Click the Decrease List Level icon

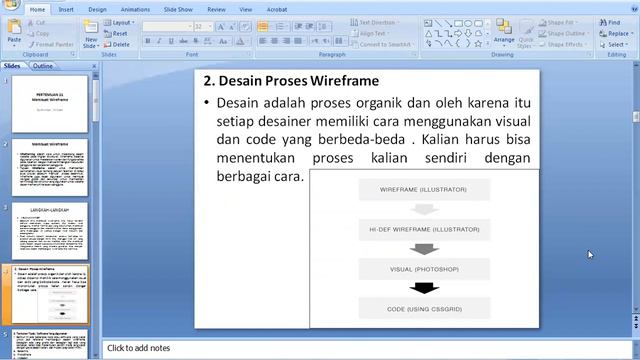298,27
